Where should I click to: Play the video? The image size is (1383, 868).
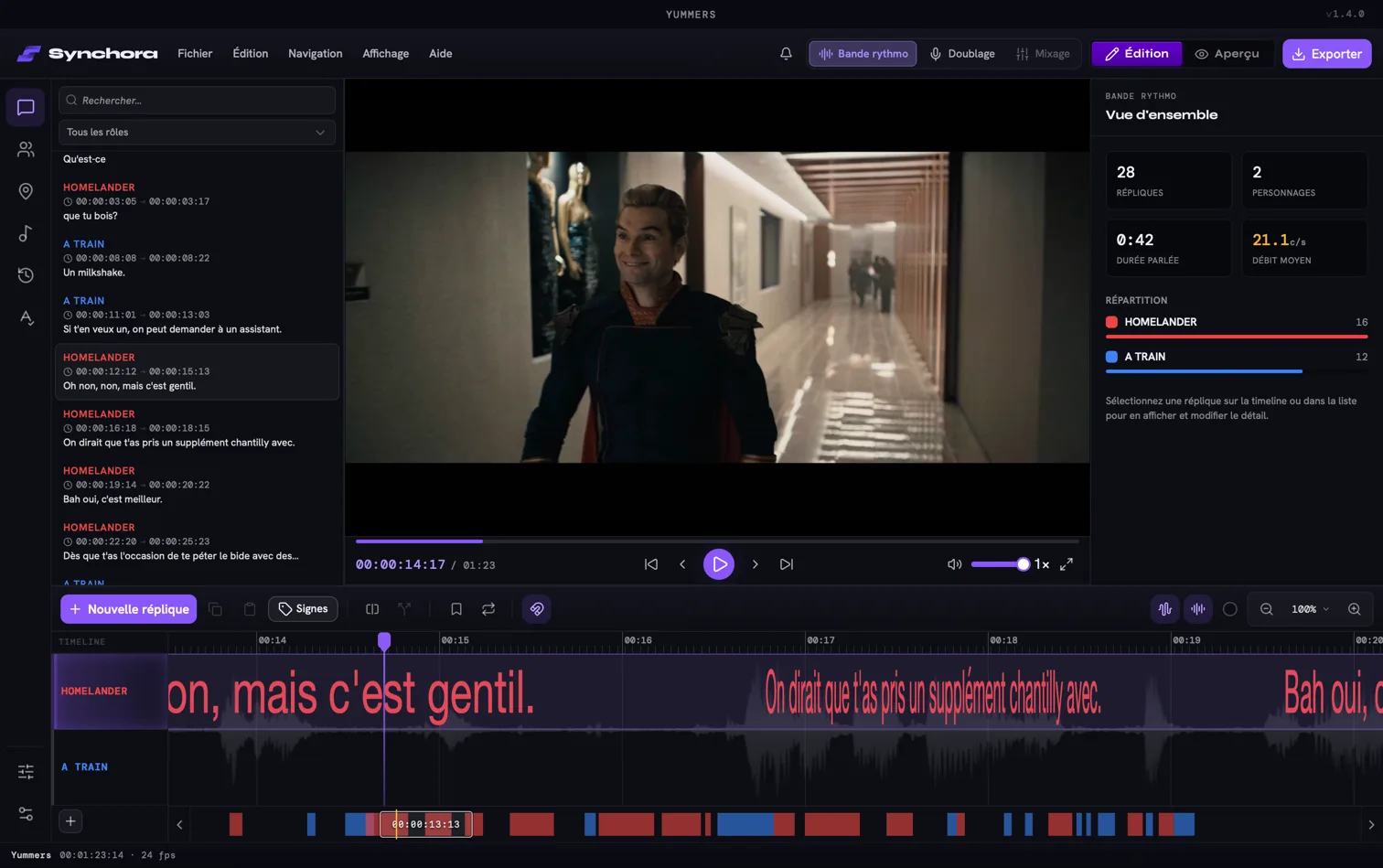719,564
